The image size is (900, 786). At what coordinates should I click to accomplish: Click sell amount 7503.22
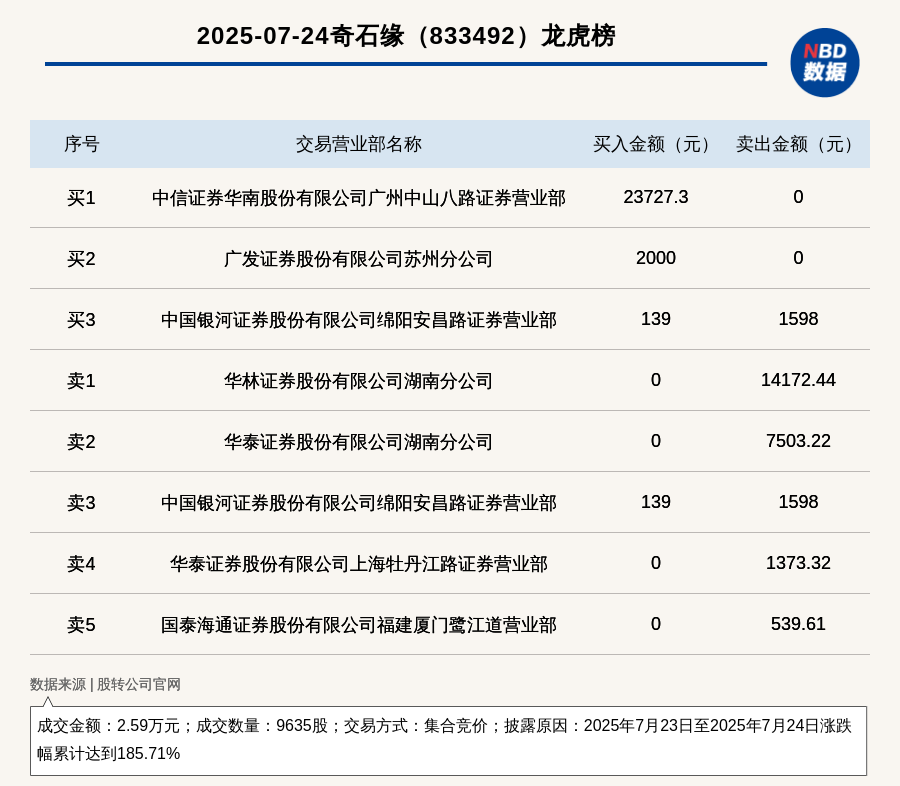[x=798, y=440]
